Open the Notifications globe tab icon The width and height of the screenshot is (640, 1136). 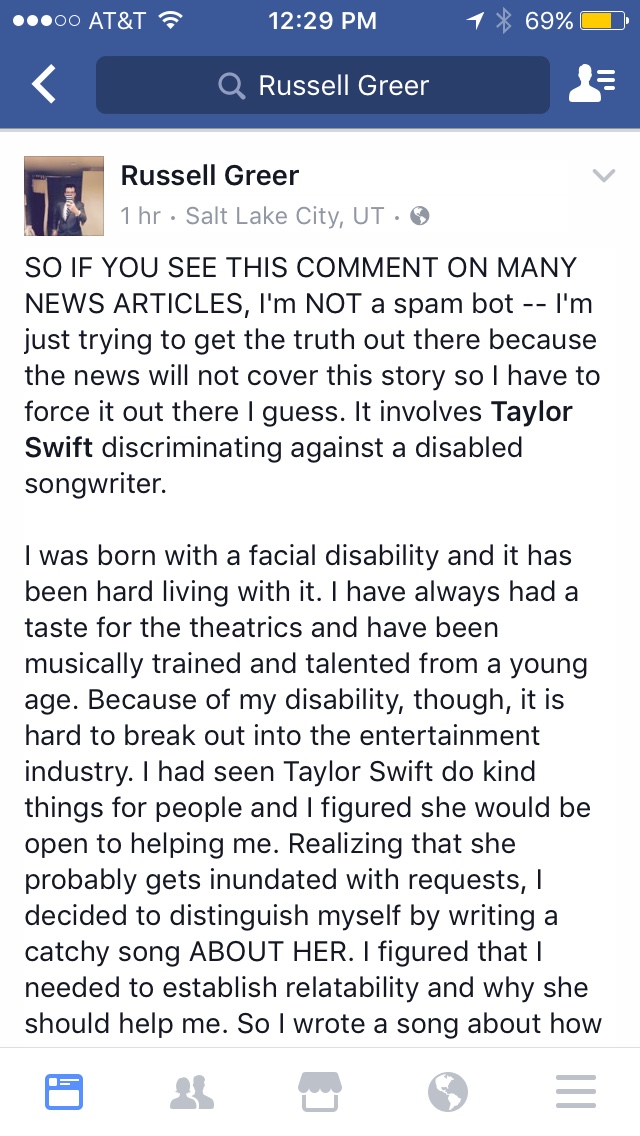[447, 1092]
